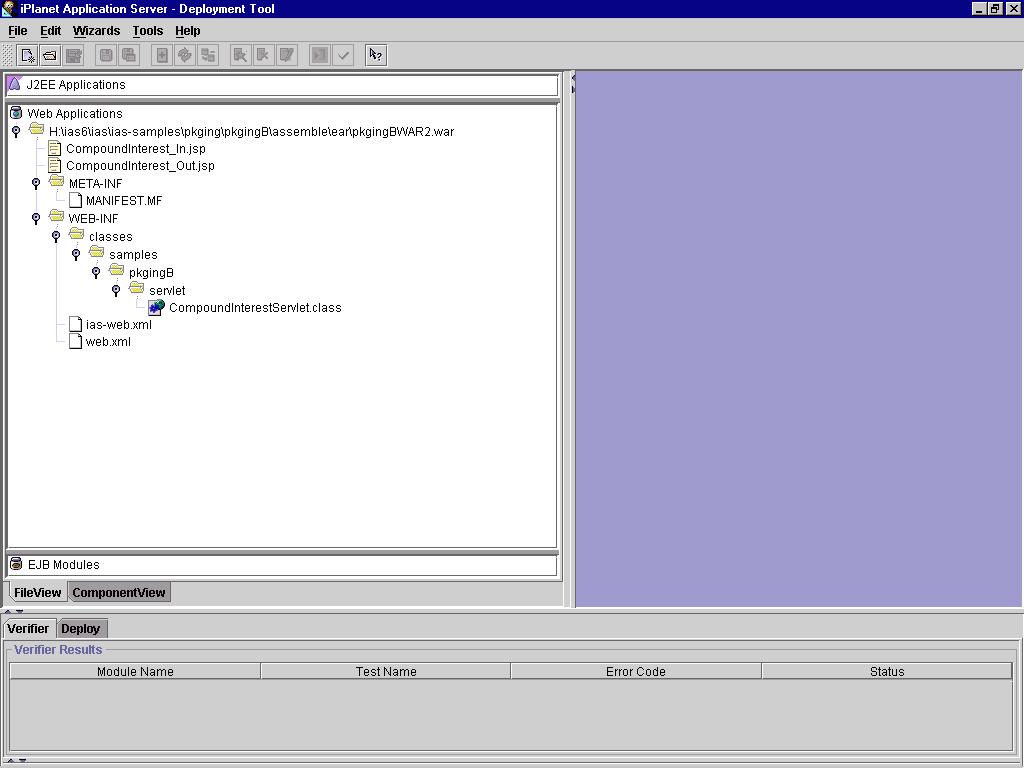Collapse the servlet folder node
Screen dimensions: 1024x768
[x=116, y=290]
